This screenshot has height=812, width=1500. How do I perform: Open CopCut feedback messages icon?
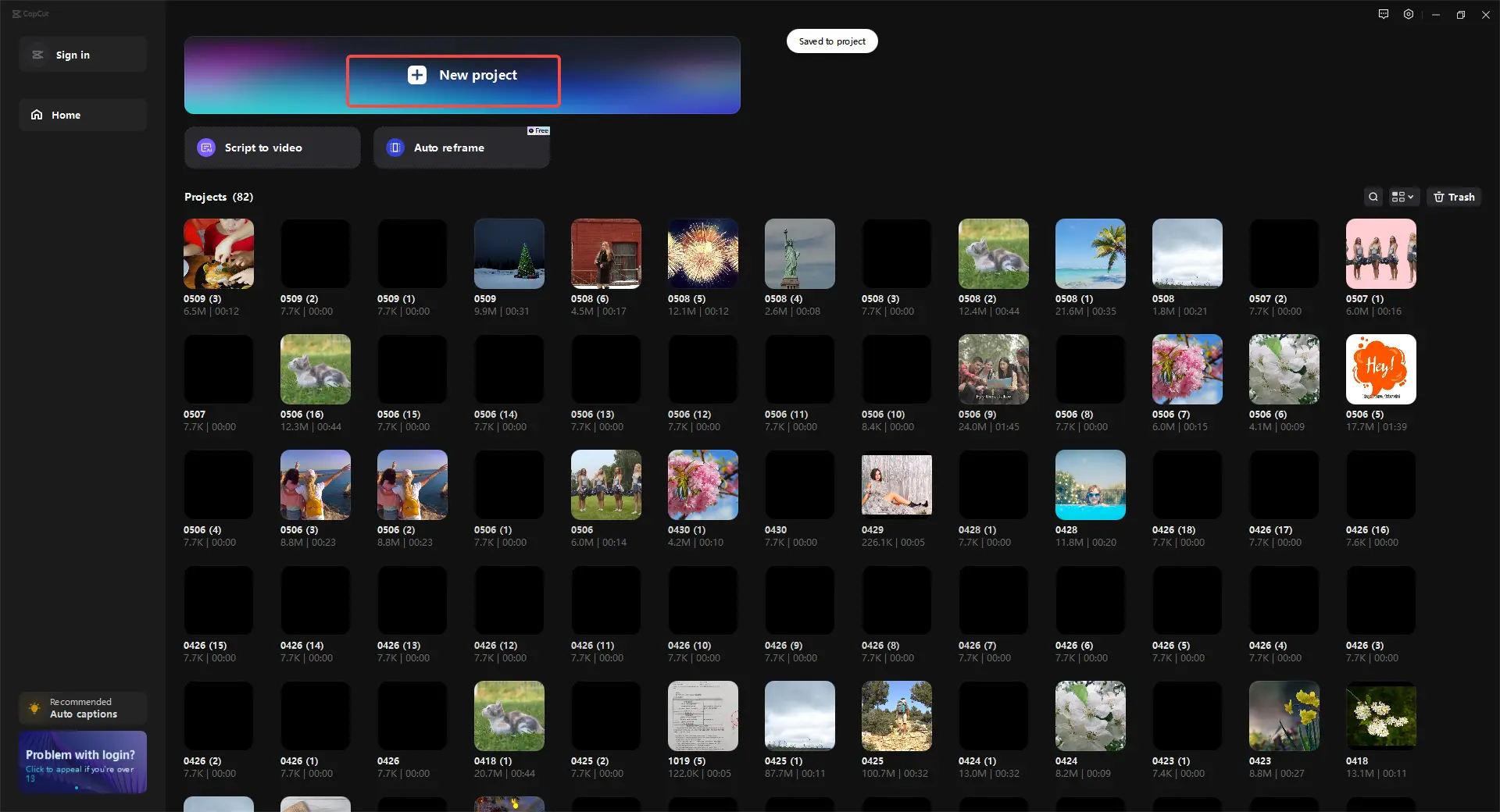pyautogui.click(x=1383, y=14)
